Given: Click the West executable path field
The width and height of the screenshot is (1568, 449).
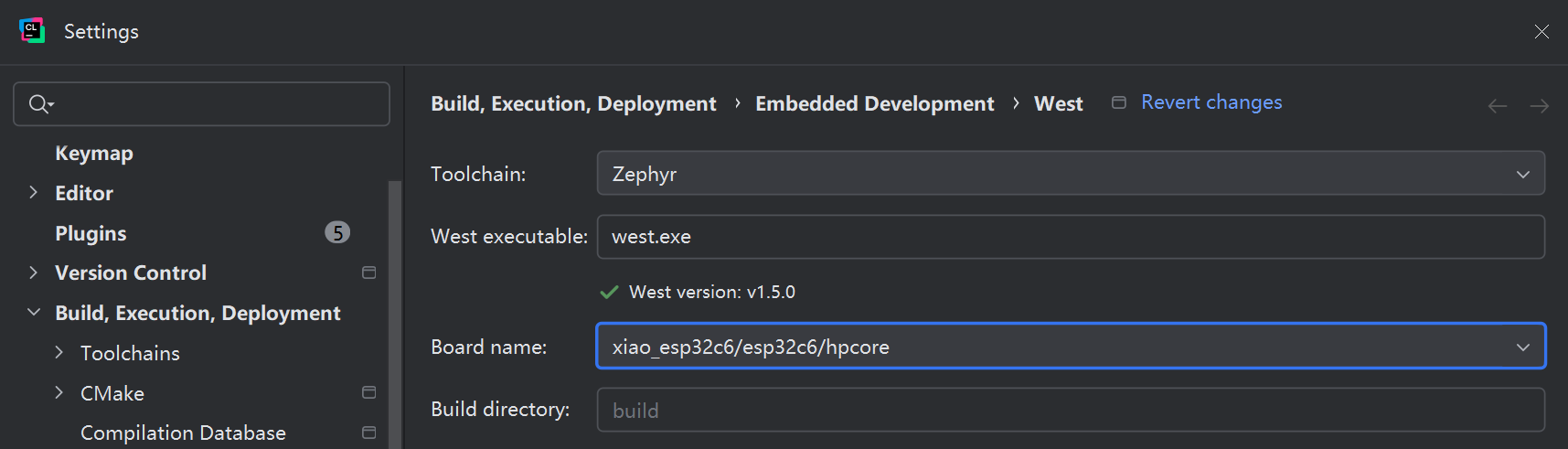Looking at the screenshot, I should [1070, 237].
